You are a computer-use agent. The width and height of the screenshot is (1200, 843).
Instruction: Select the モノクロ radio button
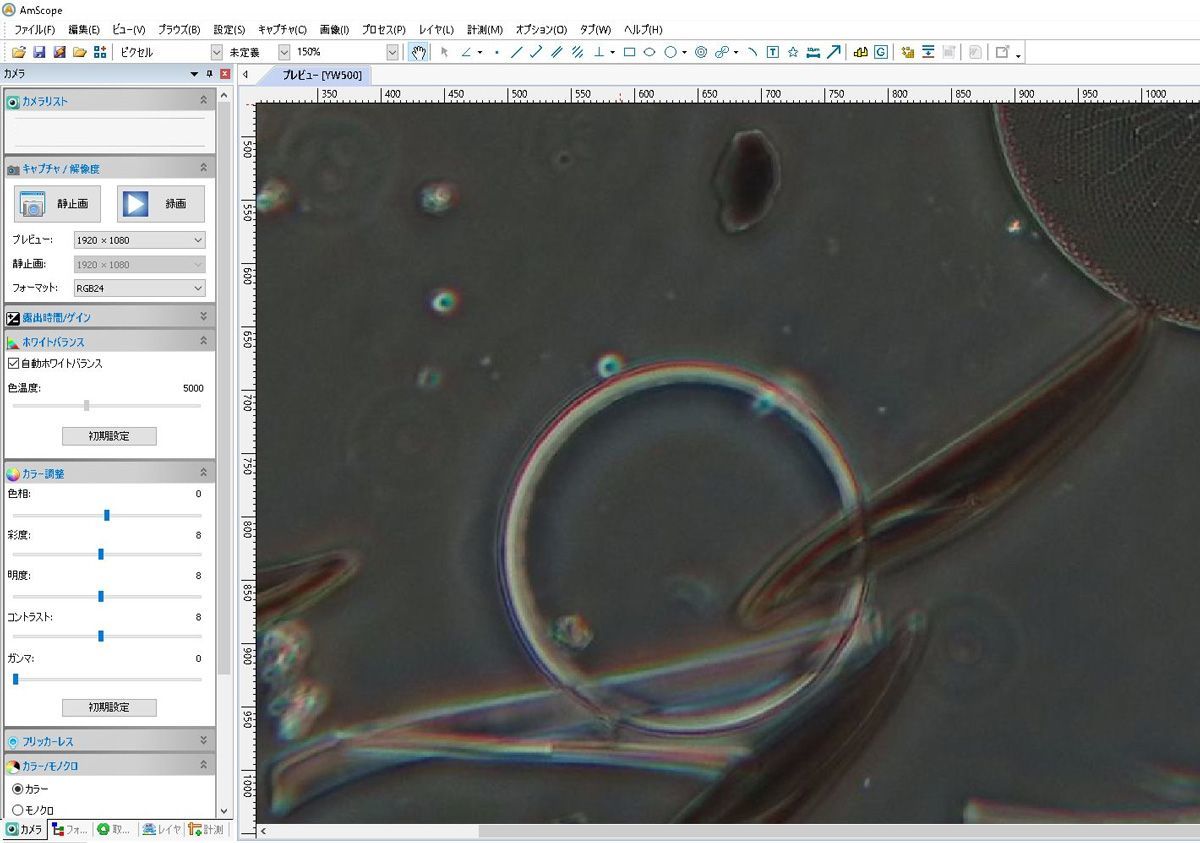[x=17, y=811]
